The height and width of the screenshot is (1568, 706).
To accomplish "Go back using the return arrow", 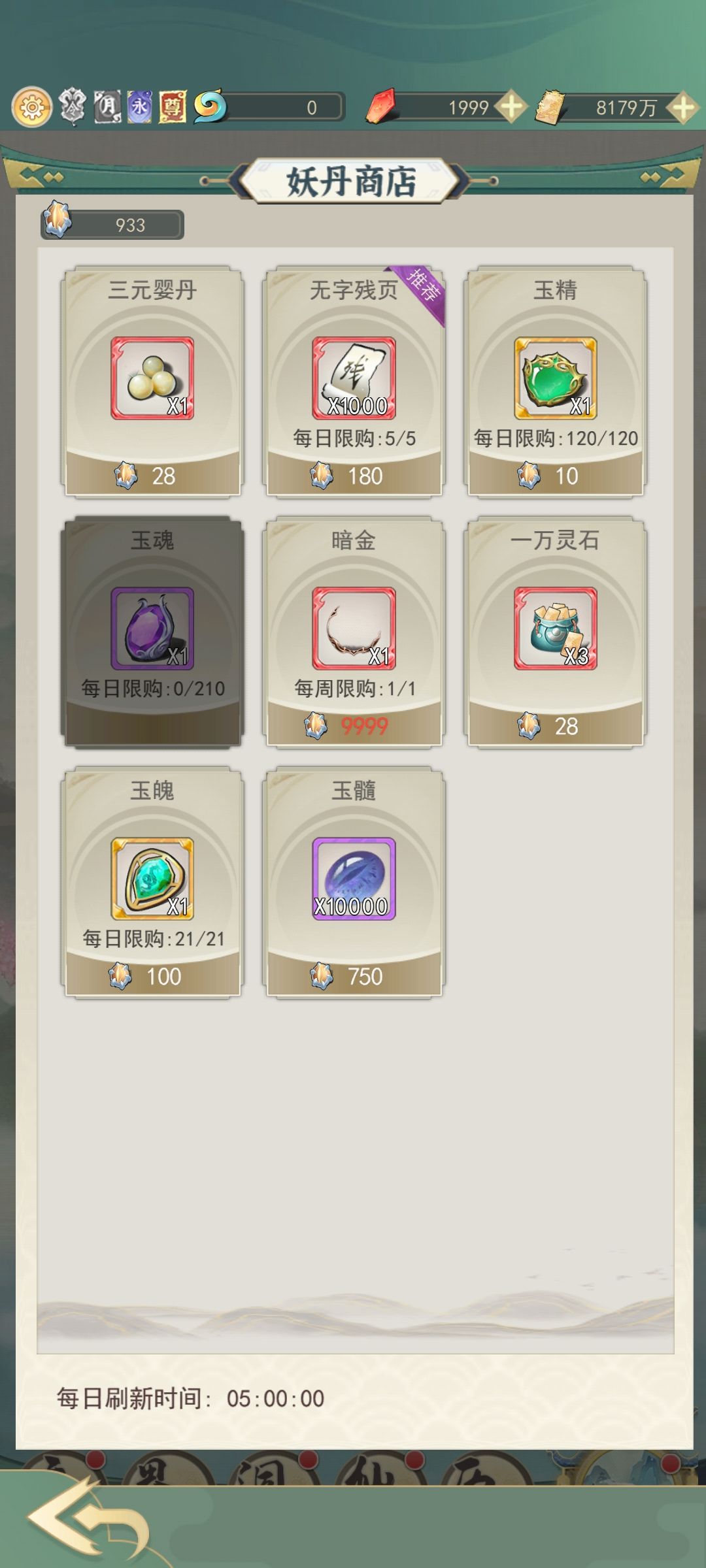I will pos(88,1519).
